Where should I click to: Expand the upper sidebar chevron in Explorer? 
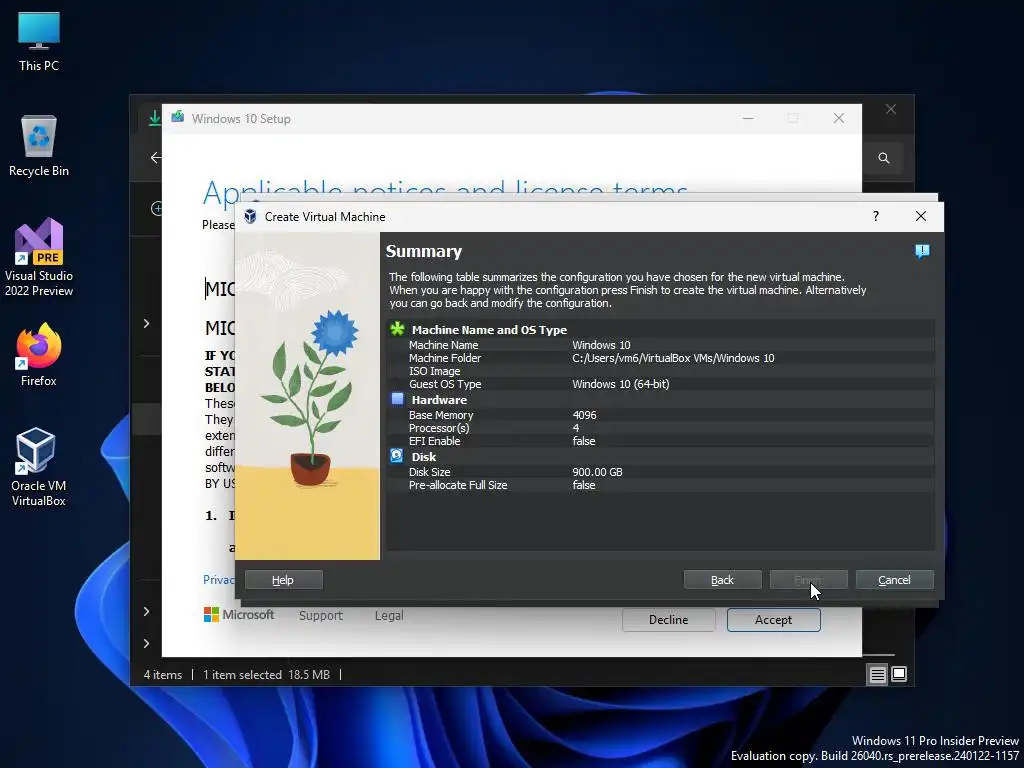(x=146, y=323)
